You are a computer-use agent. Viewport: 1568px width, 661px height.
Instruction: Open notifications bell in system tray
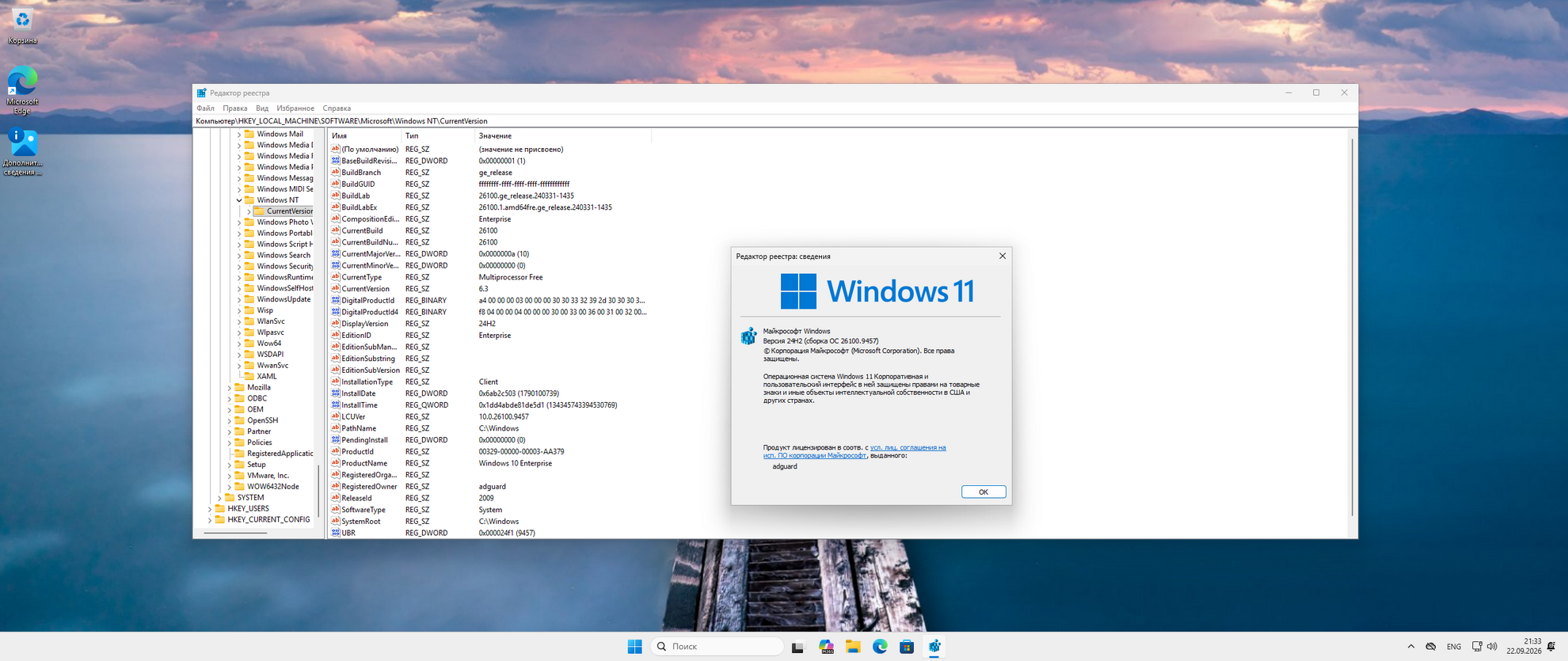(x=1551, y=647)
